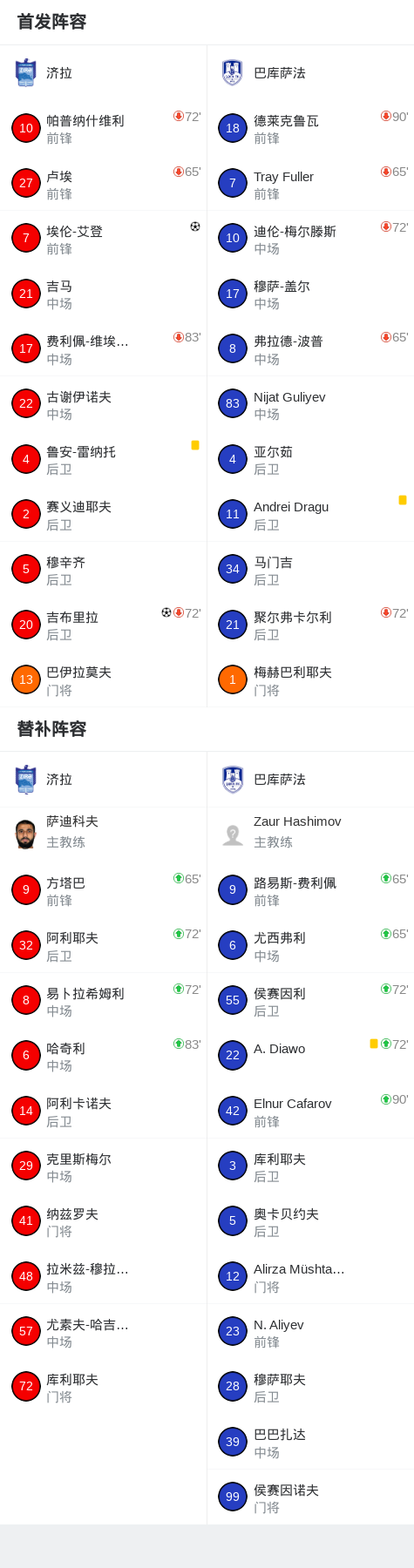The image size is (414, 1568).
Task: Click the blue number 18 badge for 德莱克鲁瓦
Action: pos(233,128)
